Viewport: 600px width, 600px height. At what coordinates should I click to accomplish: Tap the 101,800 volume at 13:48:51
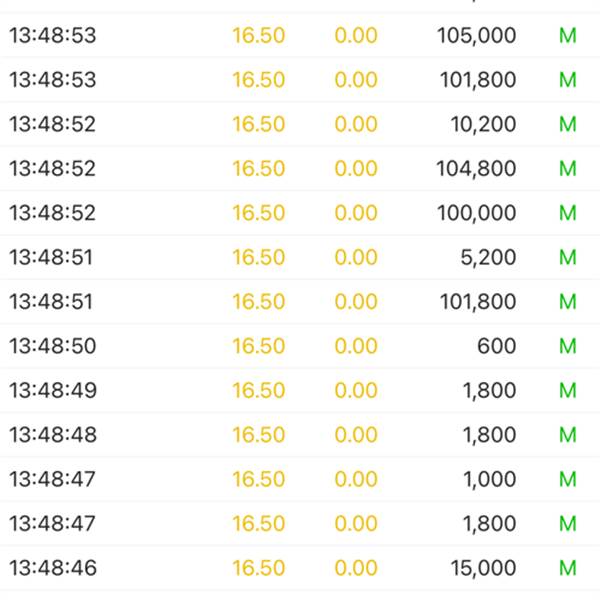click(x=476, y=301)
